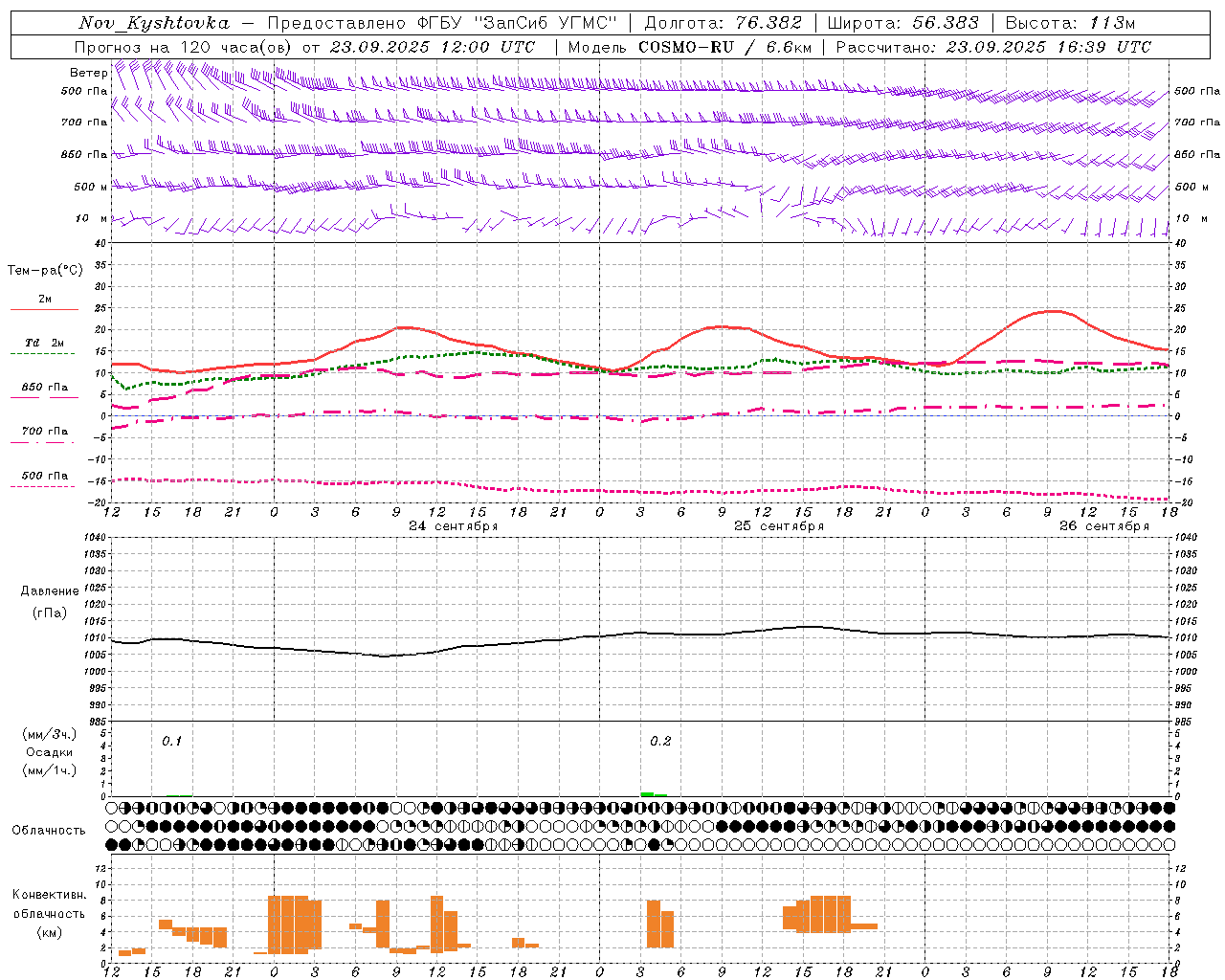Click the 0.1 precipitation value
Screen dimensions: 1225x980
171,742
